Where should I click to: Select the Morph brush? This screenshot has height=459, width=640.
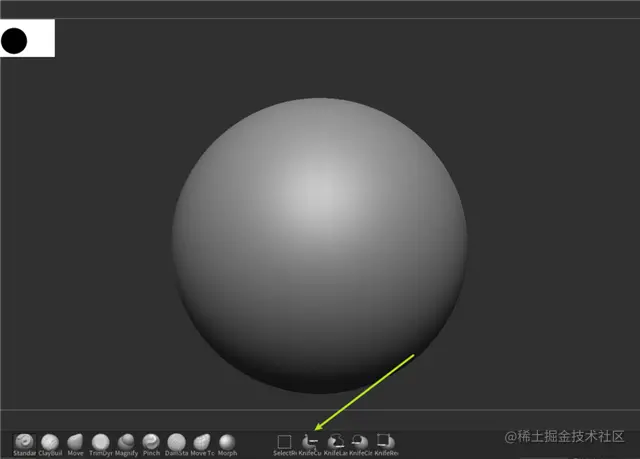(227, 445)
